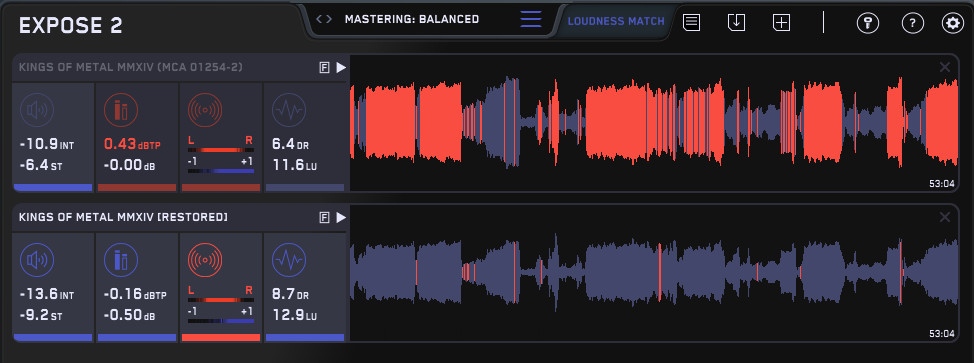Select dynamic range waveform icon on MCA track
Screen dimensions: 974x363
pyautogui.click(x=289, y=111)
